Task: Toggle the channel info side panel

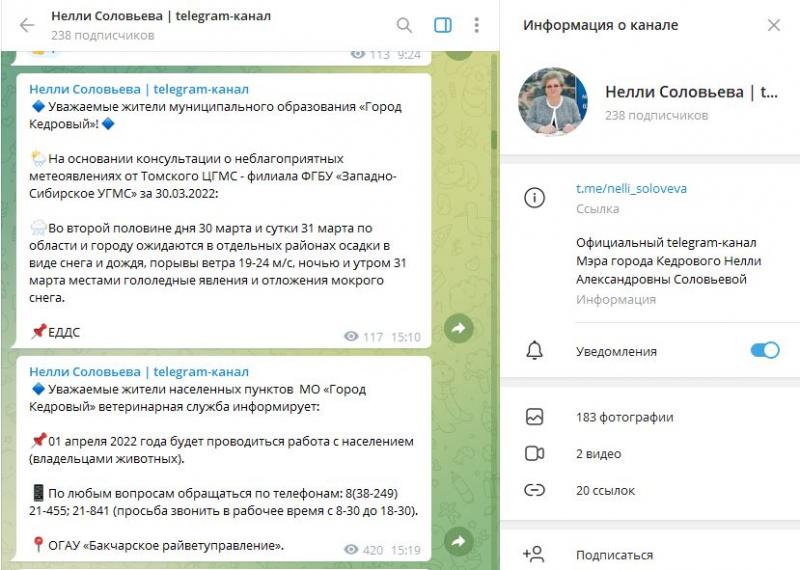Action: 442,25
